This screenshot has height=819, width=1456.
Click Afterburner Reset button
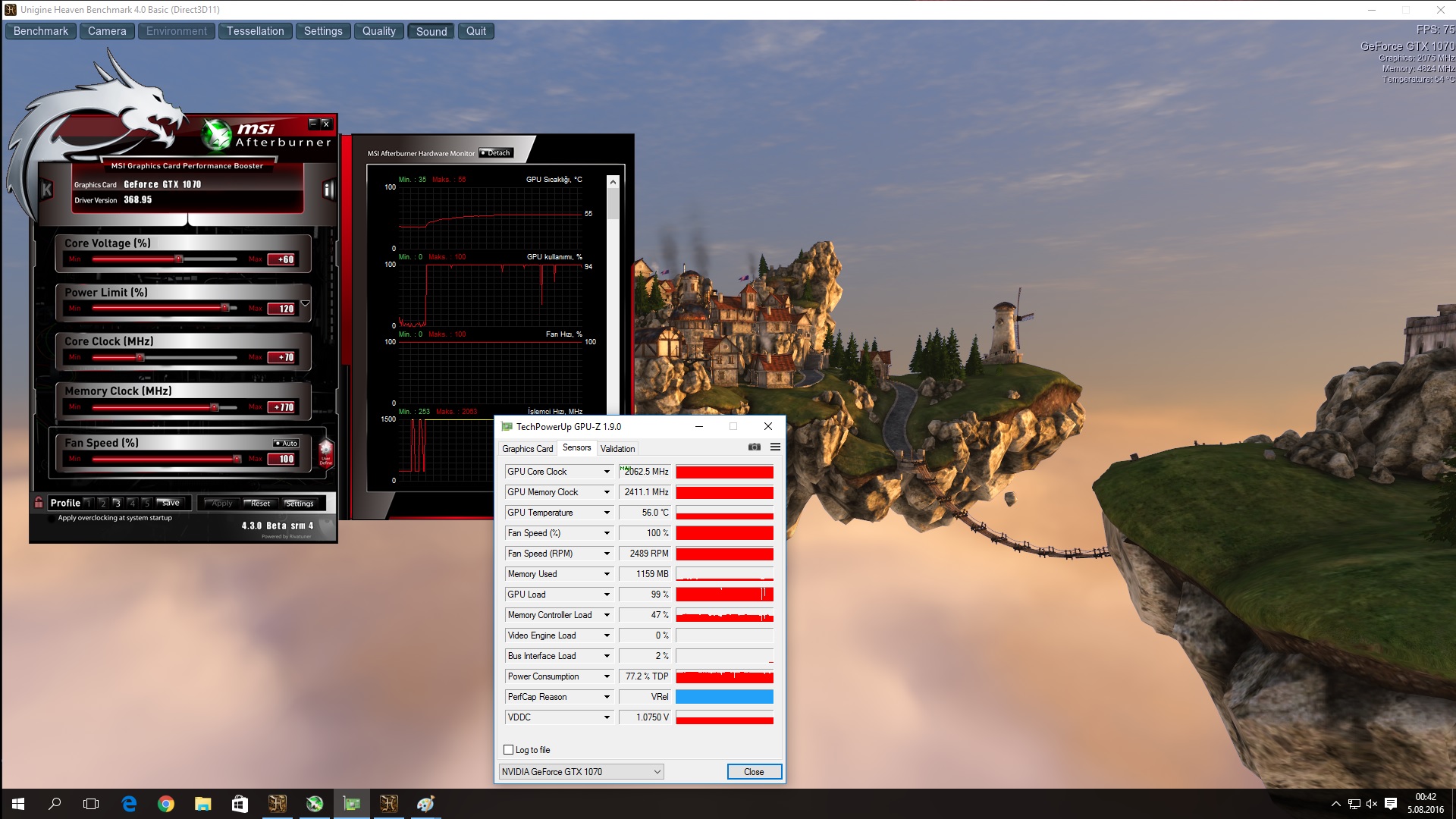(260, 503)
